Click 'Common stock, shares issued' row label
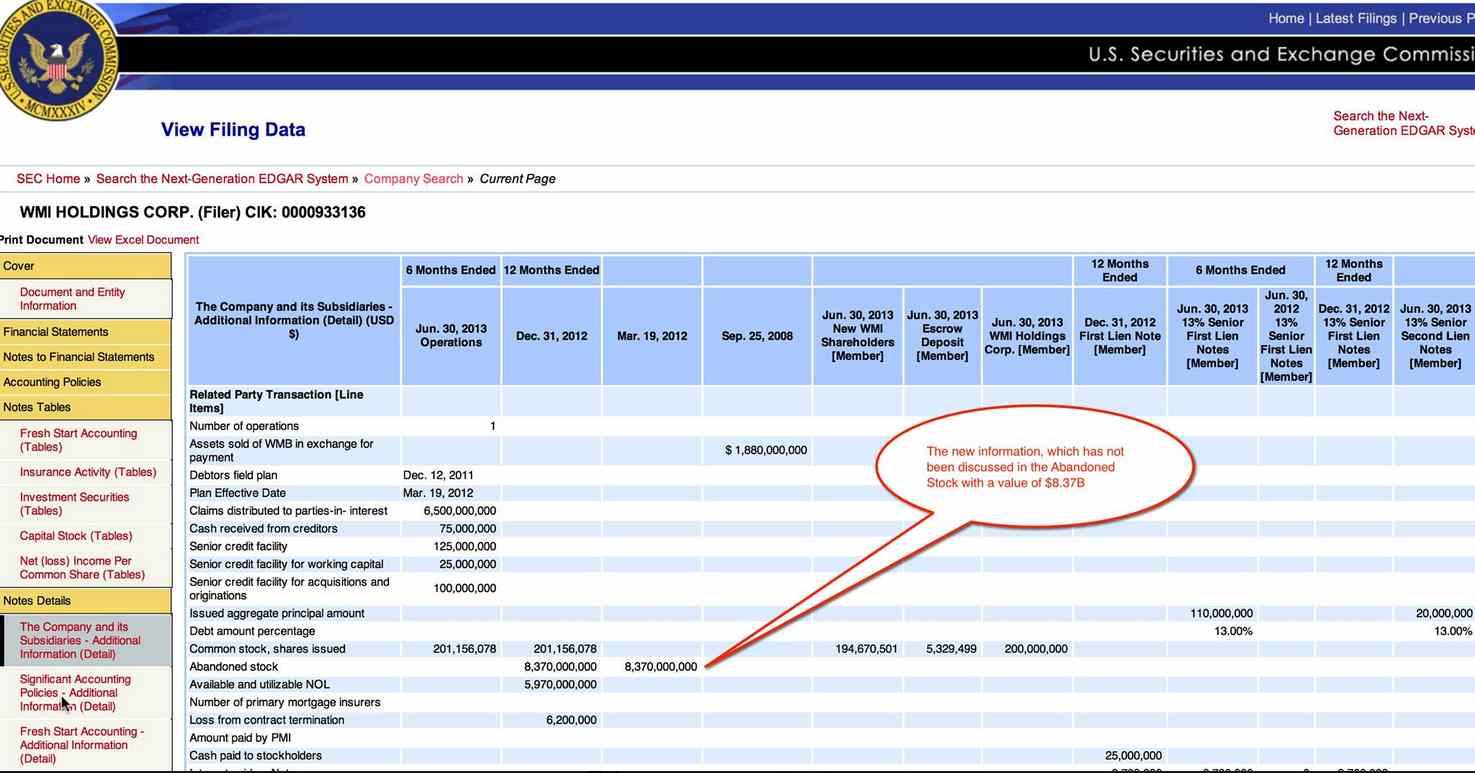The height and width of the screenshot is (773, 1475). pyautogui.click(x=268, y=649)
